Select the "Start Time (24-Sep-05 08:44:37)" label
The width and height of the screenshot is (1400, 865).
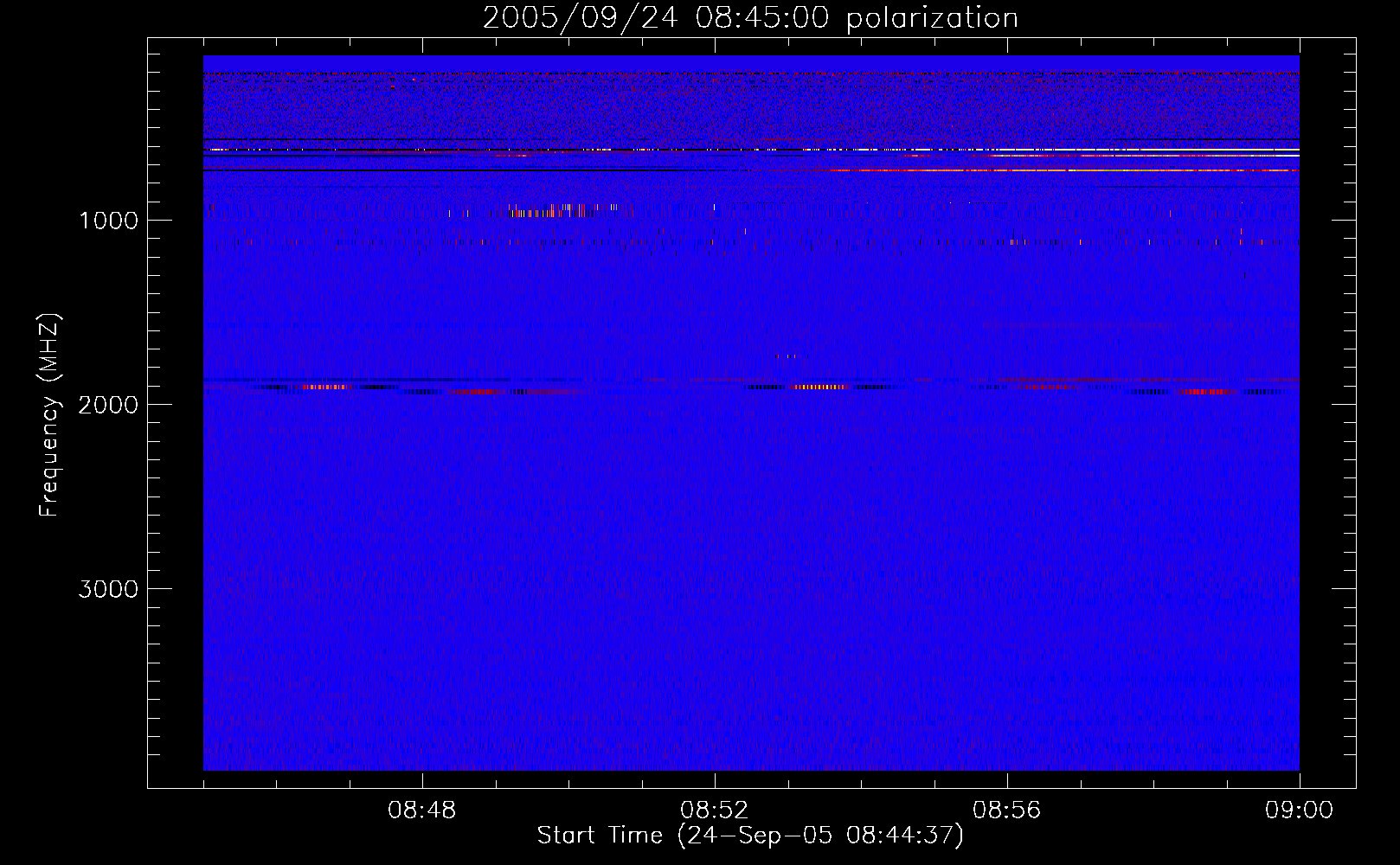tap(750, 836)
